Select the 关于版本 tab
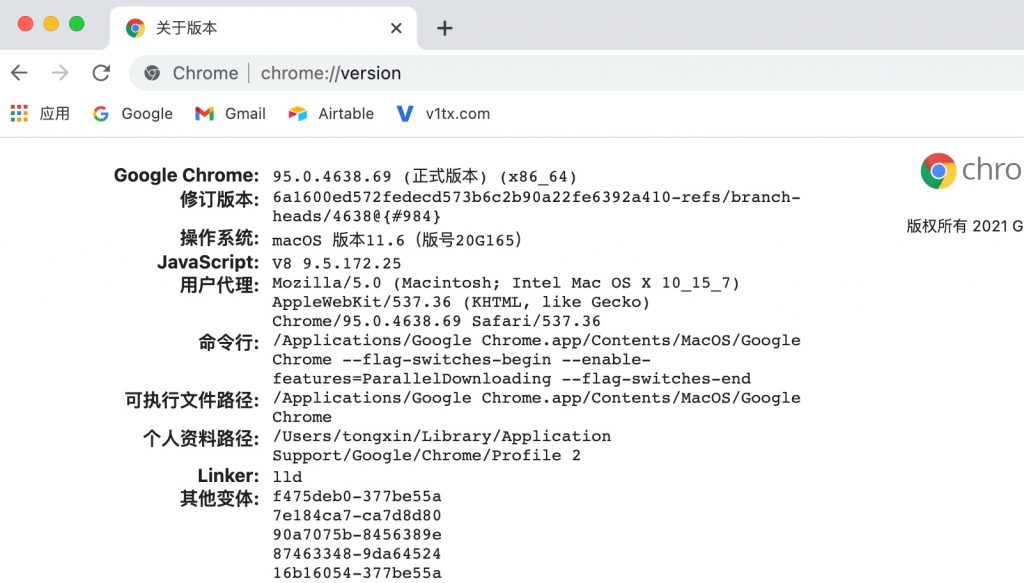The width and height of the screenshot is (1024, 583). click(263, 28)
